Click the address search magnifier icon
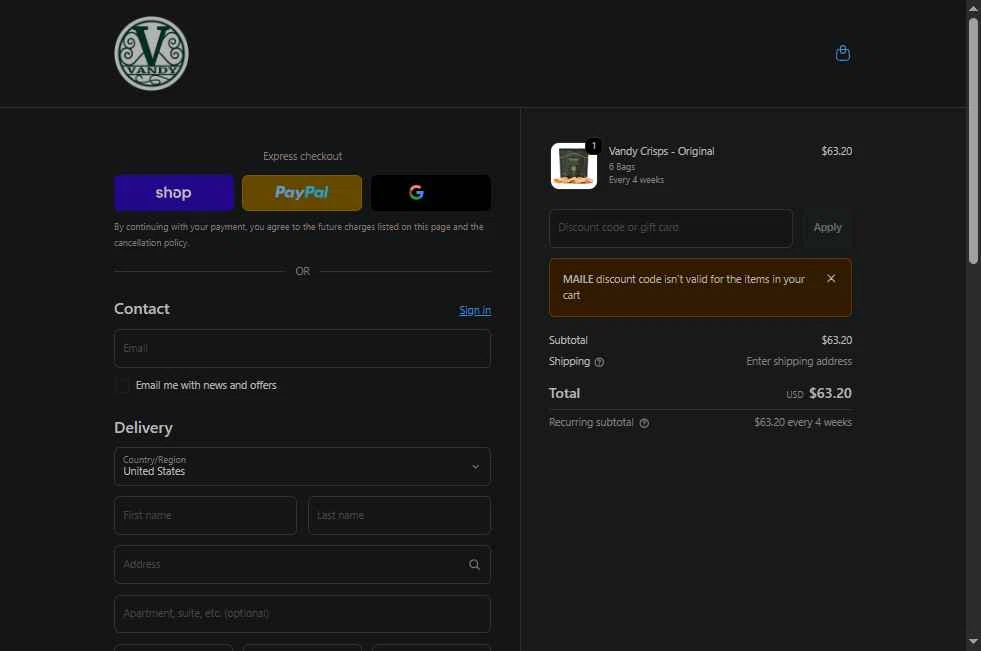The image size is (981, 651). (x=475, y=565)
